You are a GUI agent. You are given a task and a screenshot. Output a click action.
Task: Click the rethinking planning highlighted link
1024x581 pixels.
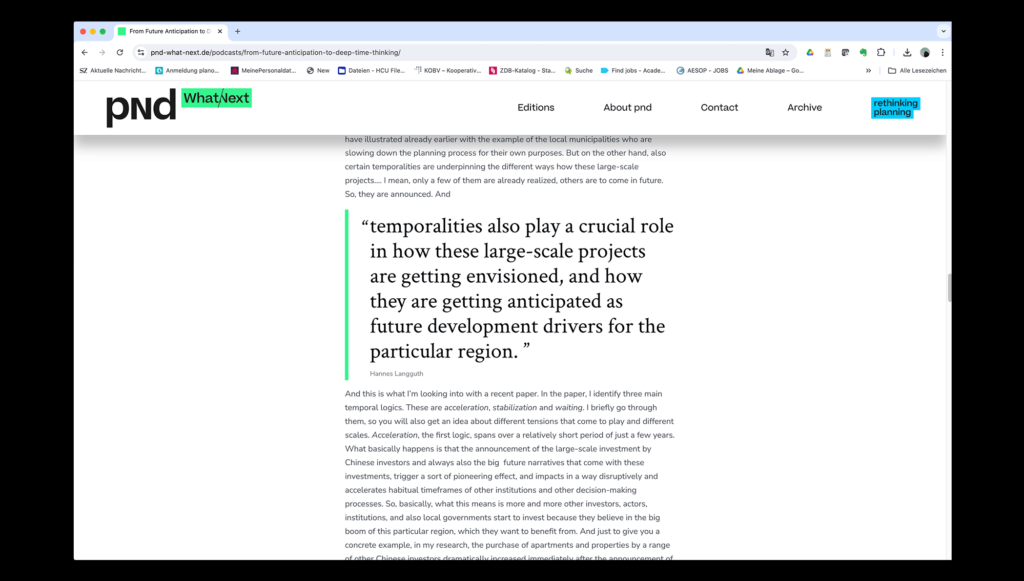point(894,107)
